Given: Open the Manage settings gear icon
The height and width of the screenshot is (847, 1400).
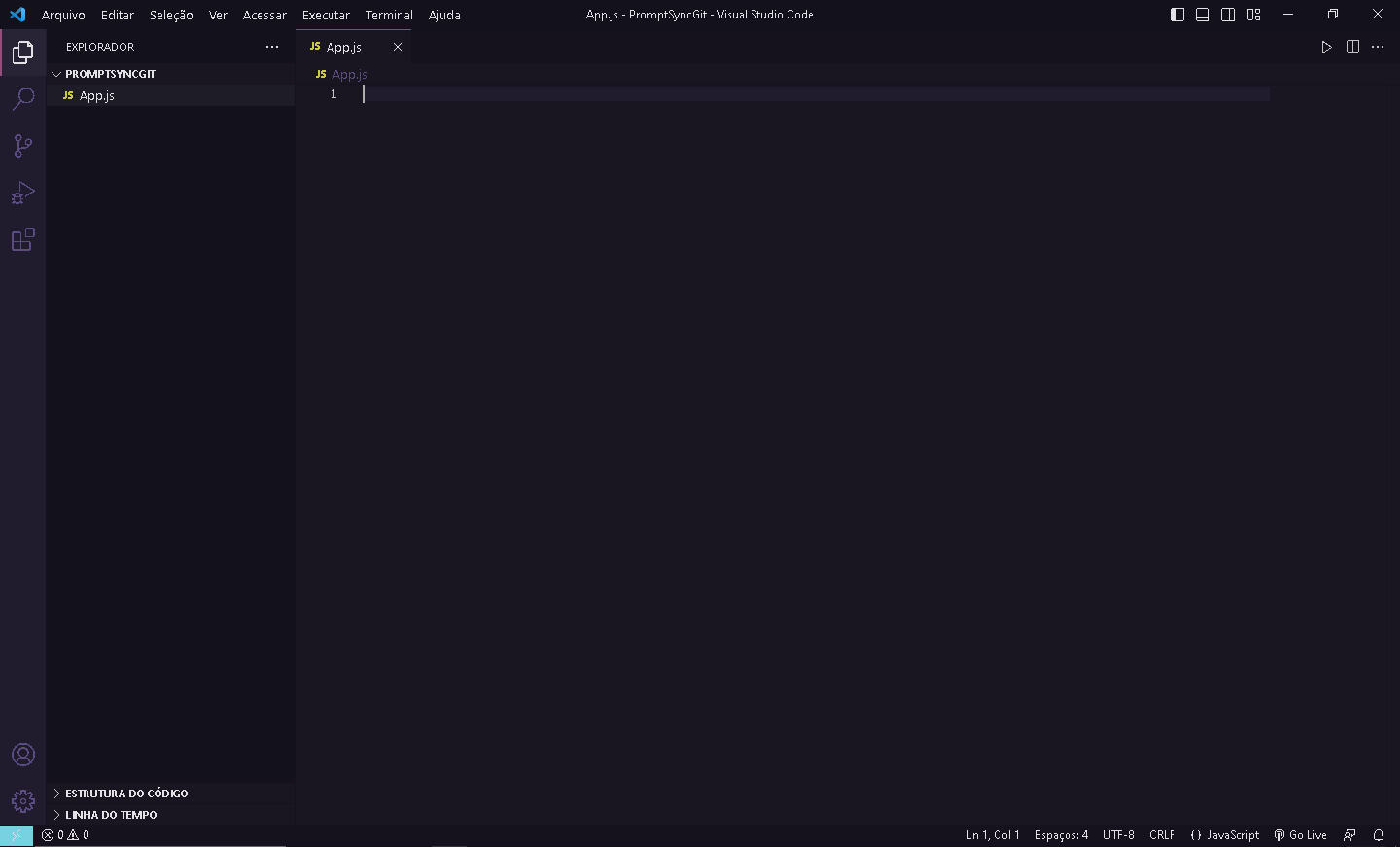Looking at the screenshot, I should pyautogui.click(x=23, y=800).
